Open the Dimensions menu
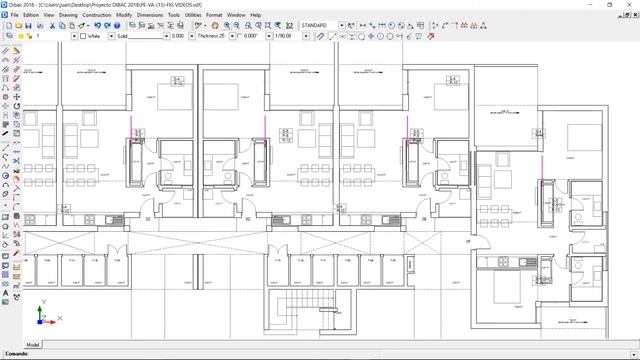Image resolution: width=640 pixels, height=360 pixels. (x=150, y=15)
